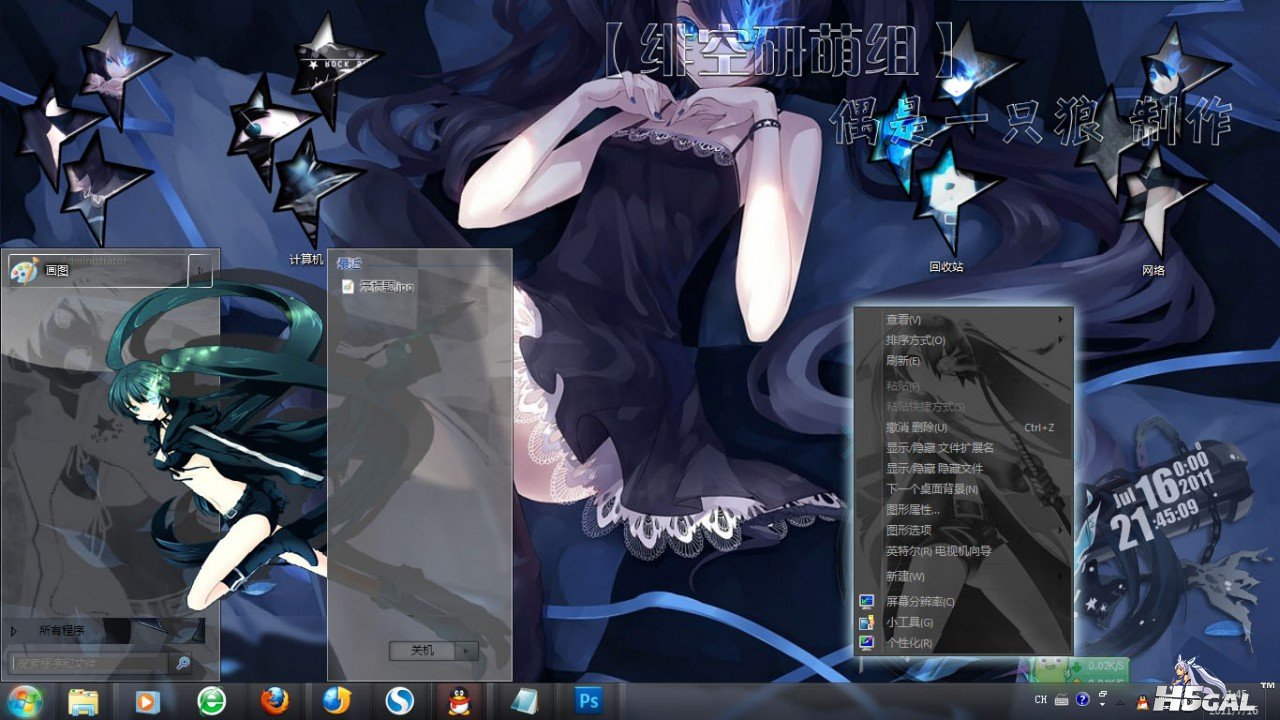Click the Windows Start orb
The width and height of the screenshot is (1280, 720).
pos(22,701)
